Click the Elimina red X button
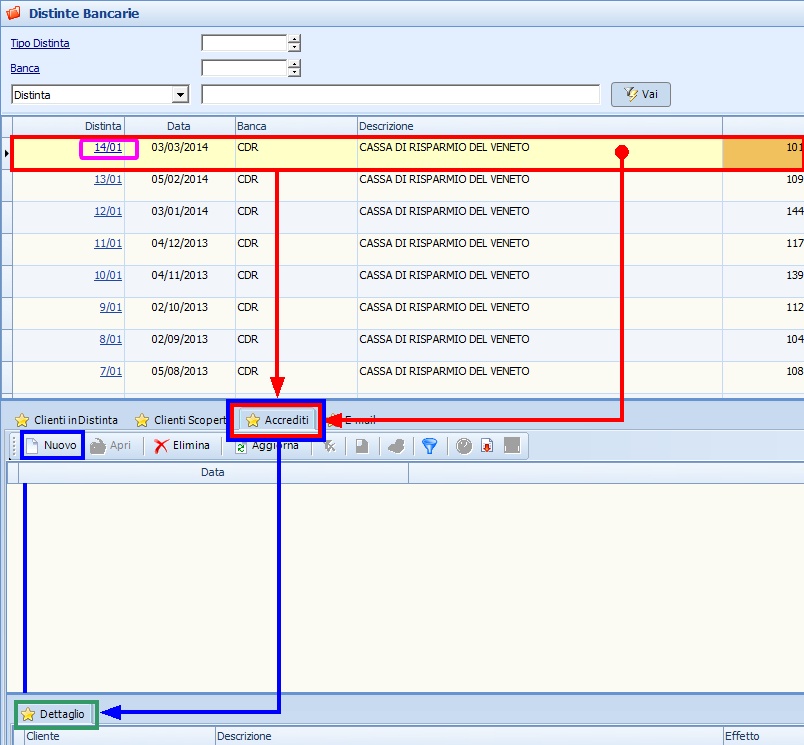The height and width of the screenshot is (745, 804). 182,446
